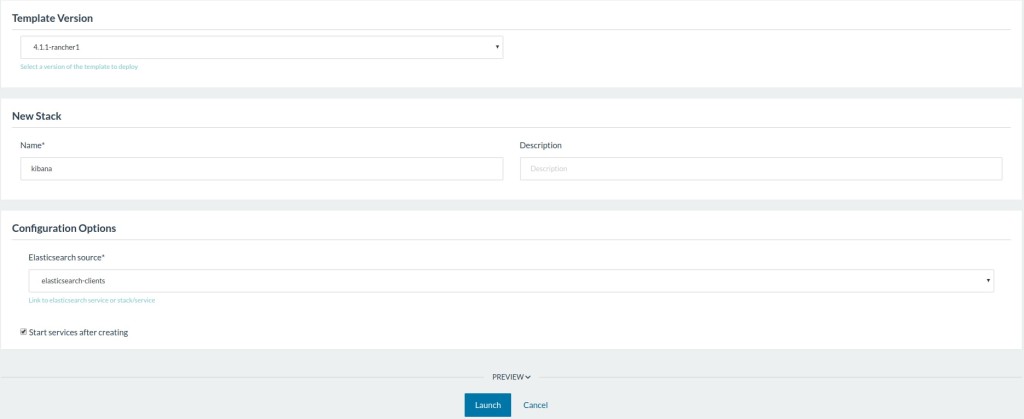Open the Template Version dropdown
1024x419 pixels.
point(260,47)
